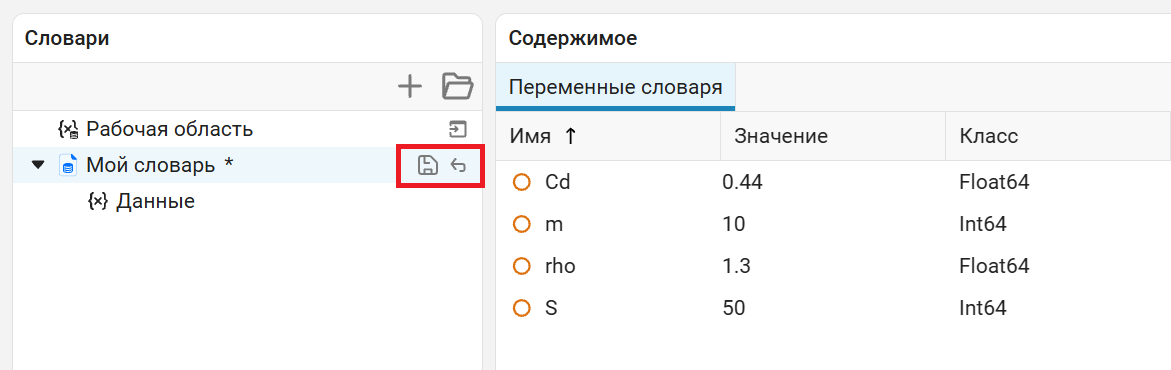1171x370 pixels.
Task: Select variable name Cd
Action: click(x=558, y=182)
